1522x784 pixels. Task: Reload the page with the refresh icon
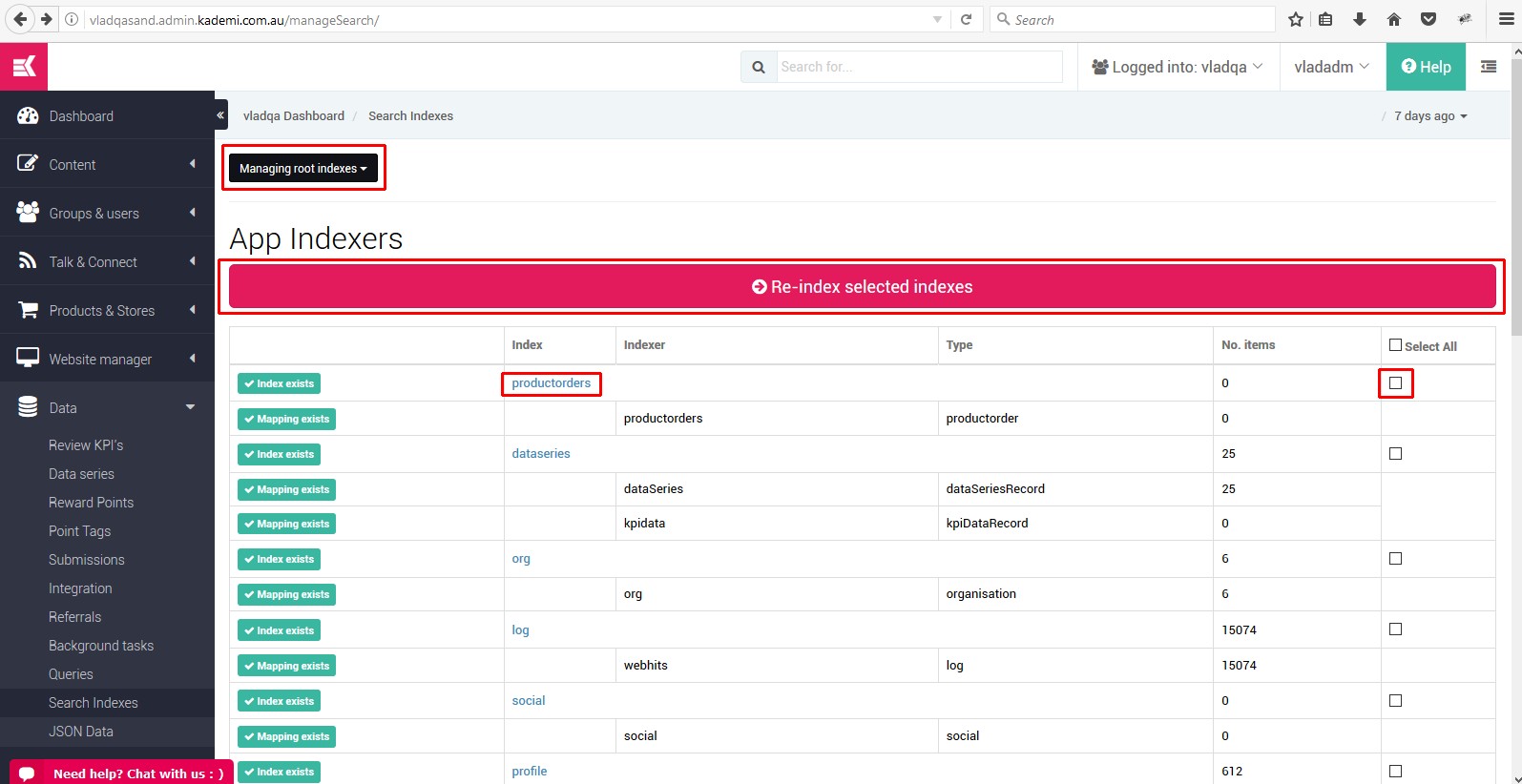click(966, 19)
